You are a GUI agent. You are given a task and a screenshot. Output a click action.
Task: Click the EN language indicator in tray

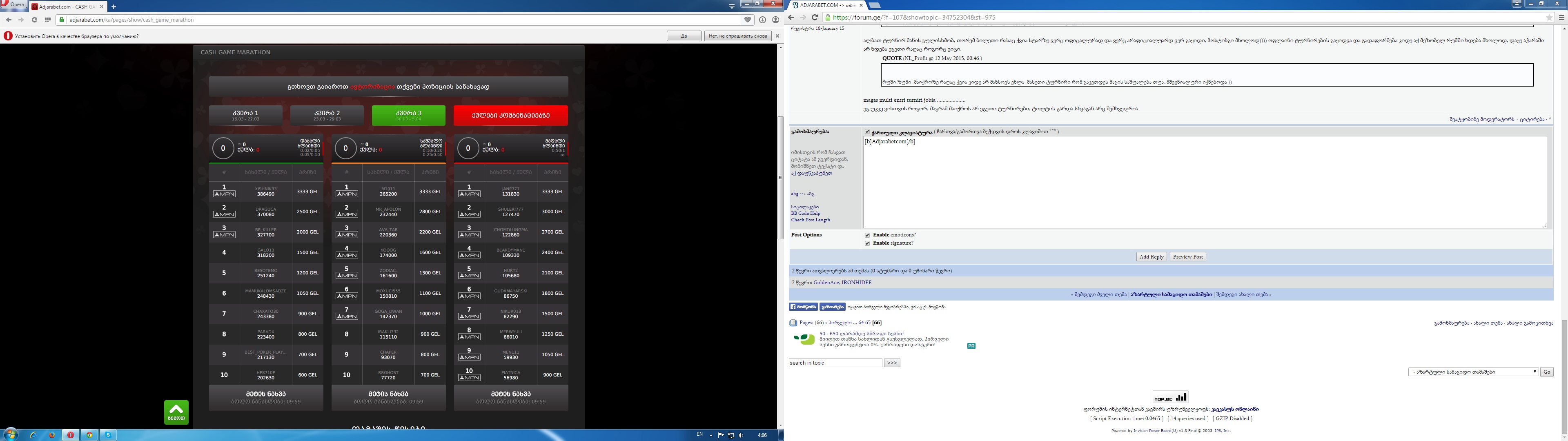coord(699,434)
